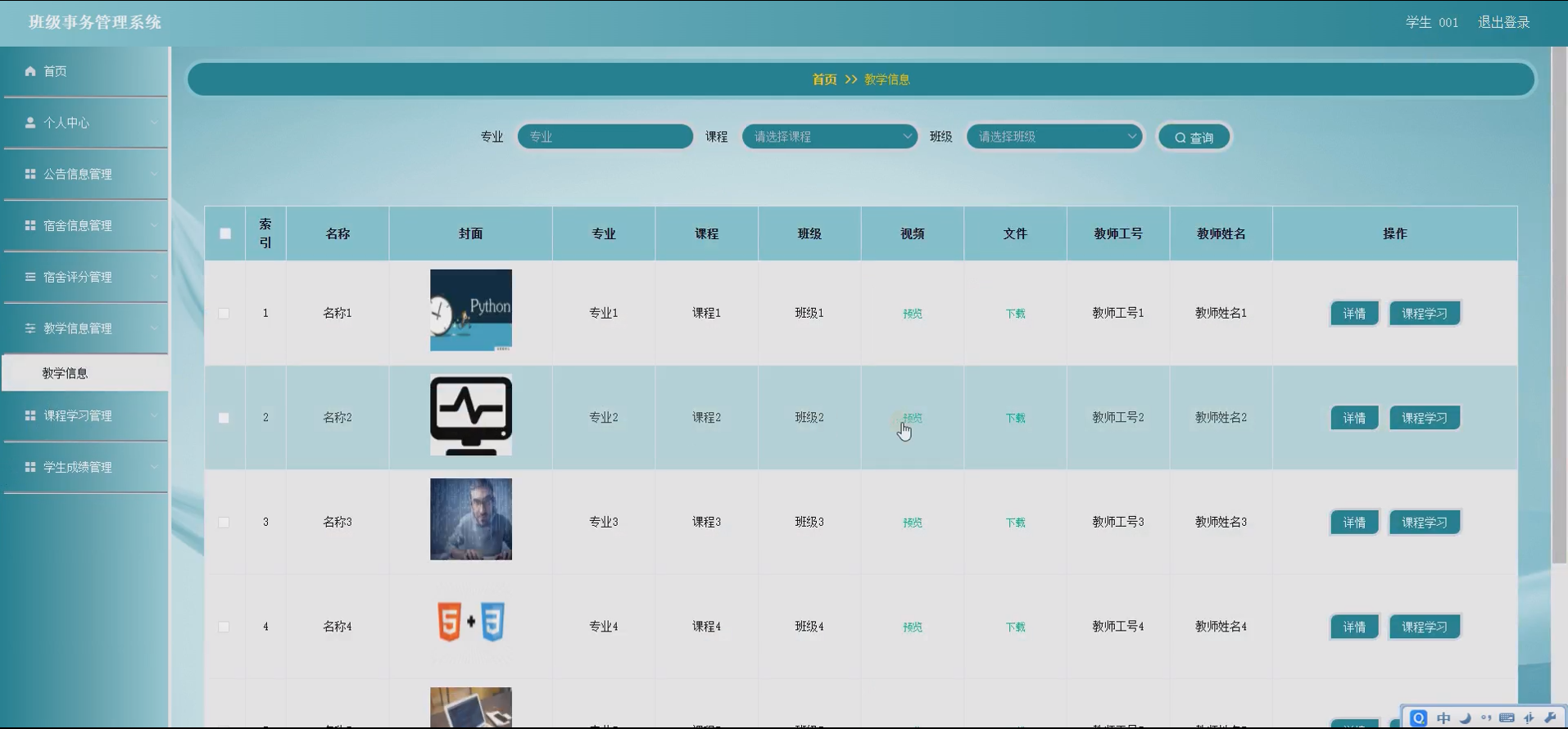Click the 教师工号2 cell

pyautogui.click(x=1117, y=418)
